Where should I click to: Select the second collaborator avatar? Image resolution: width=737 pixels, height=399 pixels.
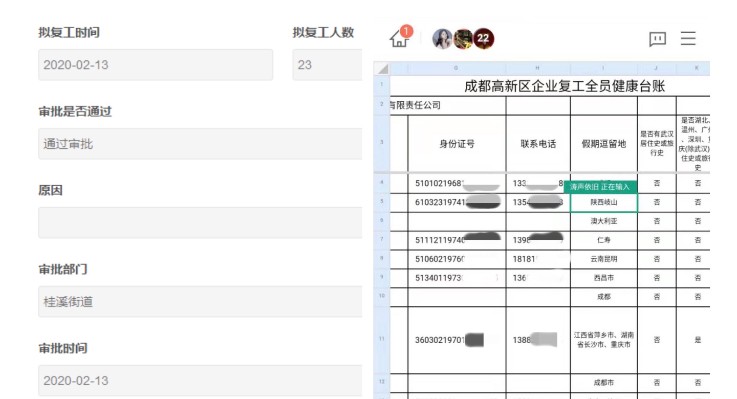pos(463,39)
